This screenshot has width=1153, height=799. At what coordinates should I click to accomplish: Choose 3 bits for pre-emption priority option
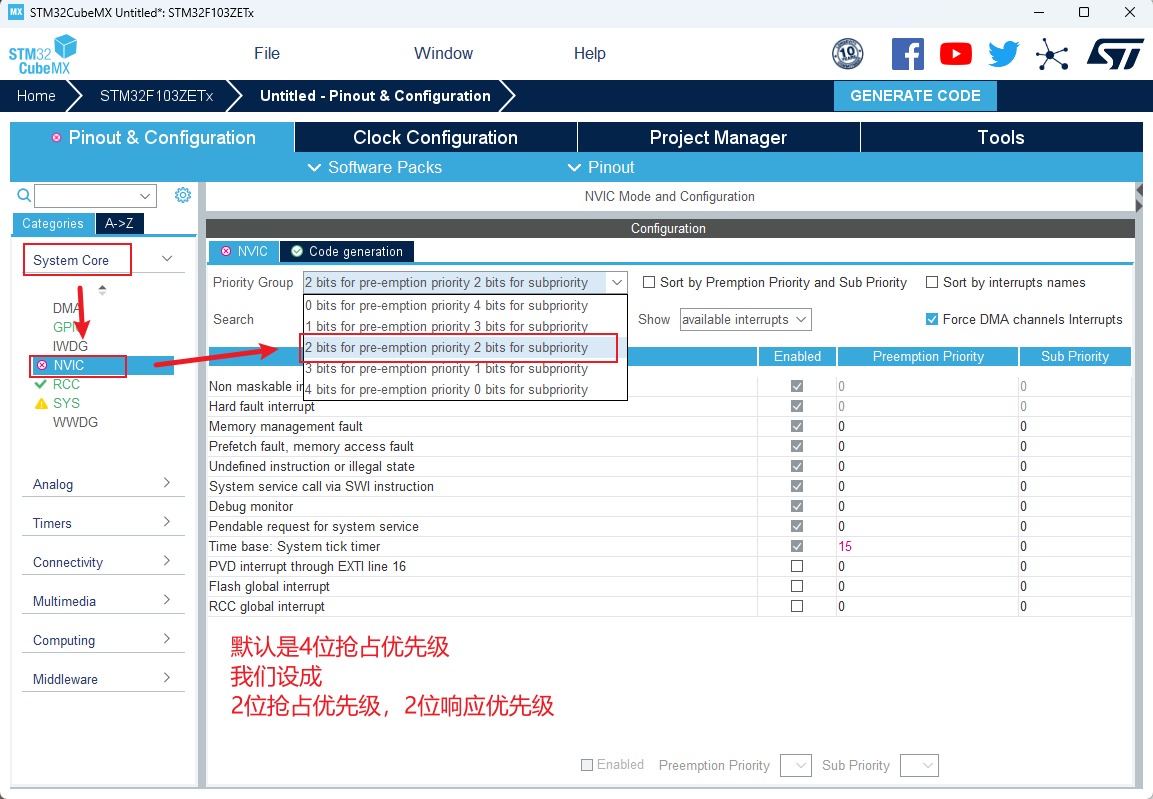pyautogui.click(x=465, y=368)
